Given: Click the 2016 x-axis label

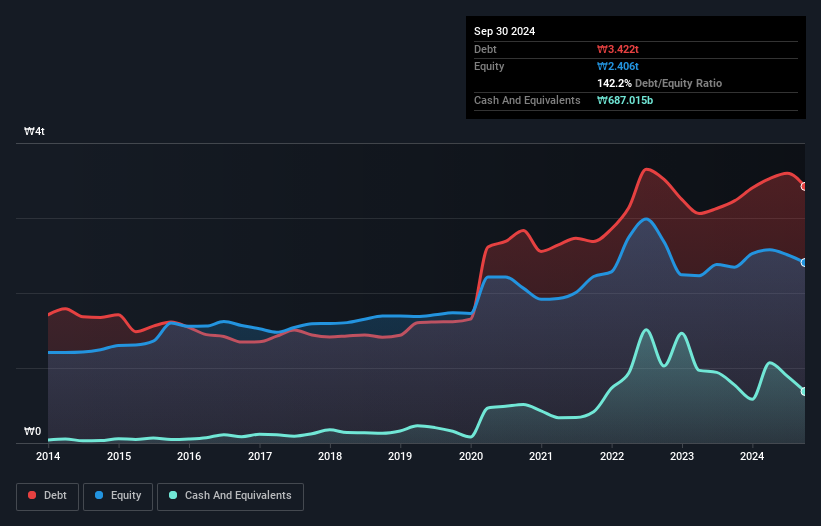Looking at the screenshot, I should point(189,456).
